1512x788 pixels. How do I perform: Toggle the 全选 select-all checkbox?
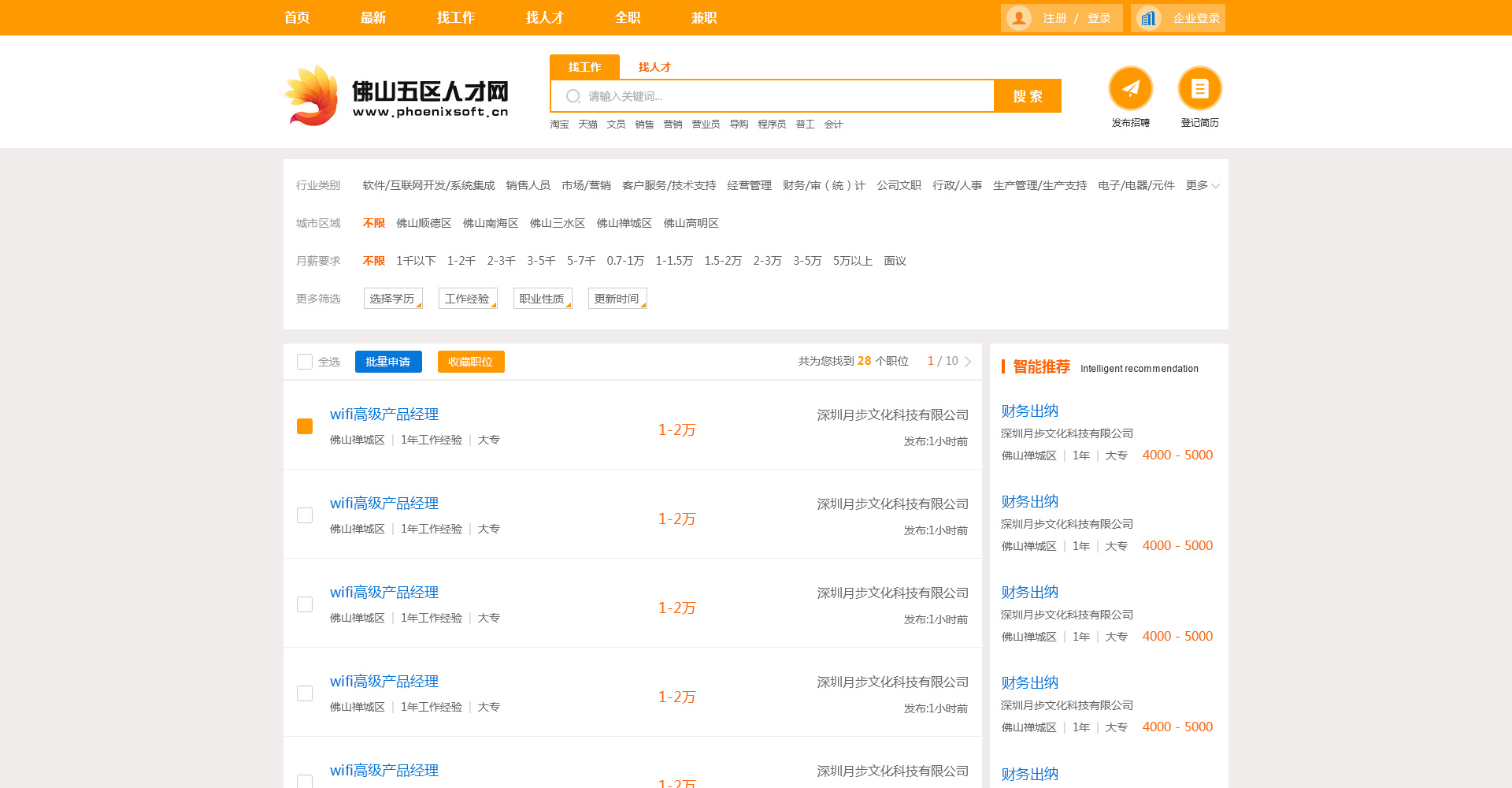tap(305, 362)
